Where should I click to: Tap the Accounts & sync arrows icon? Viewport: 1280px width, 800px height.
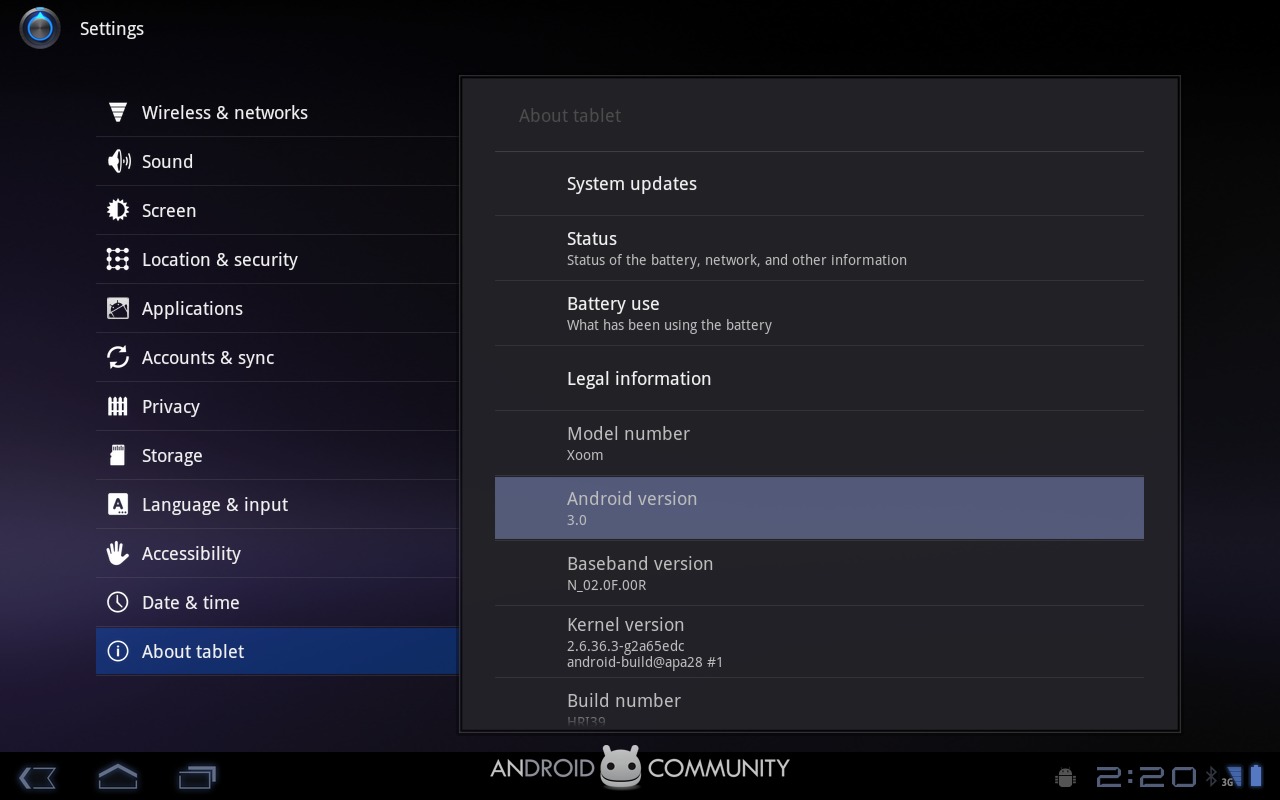(118, 357)
